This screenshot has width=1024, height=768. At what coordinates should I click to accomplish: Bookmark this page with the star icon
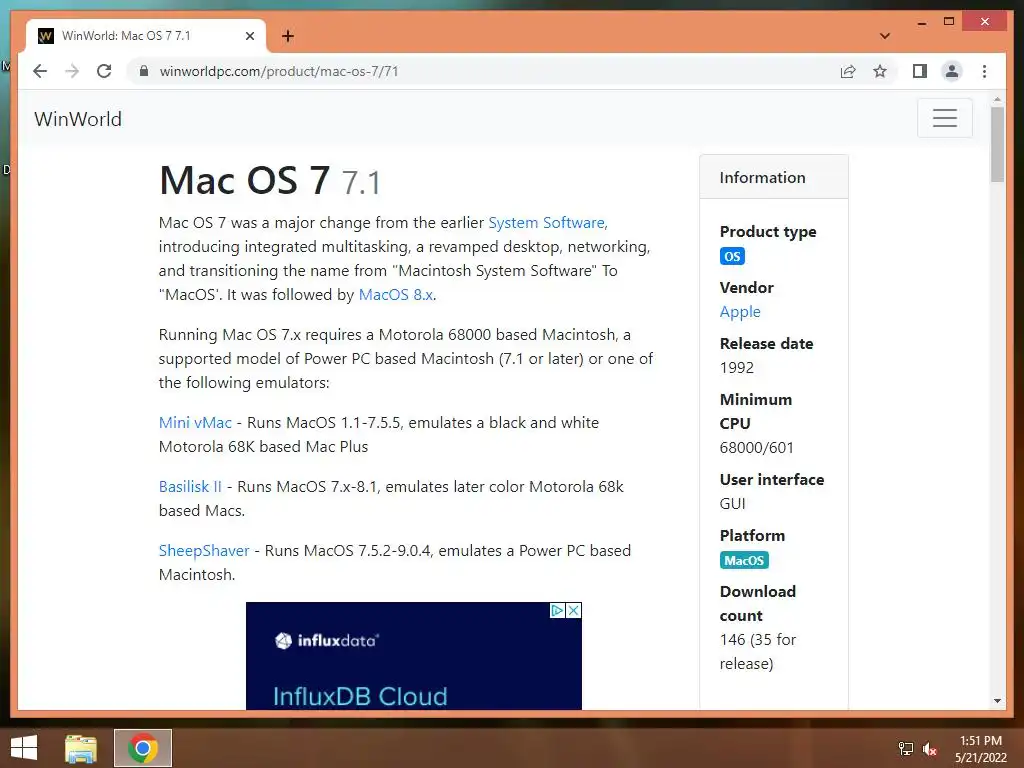point(880,71)
